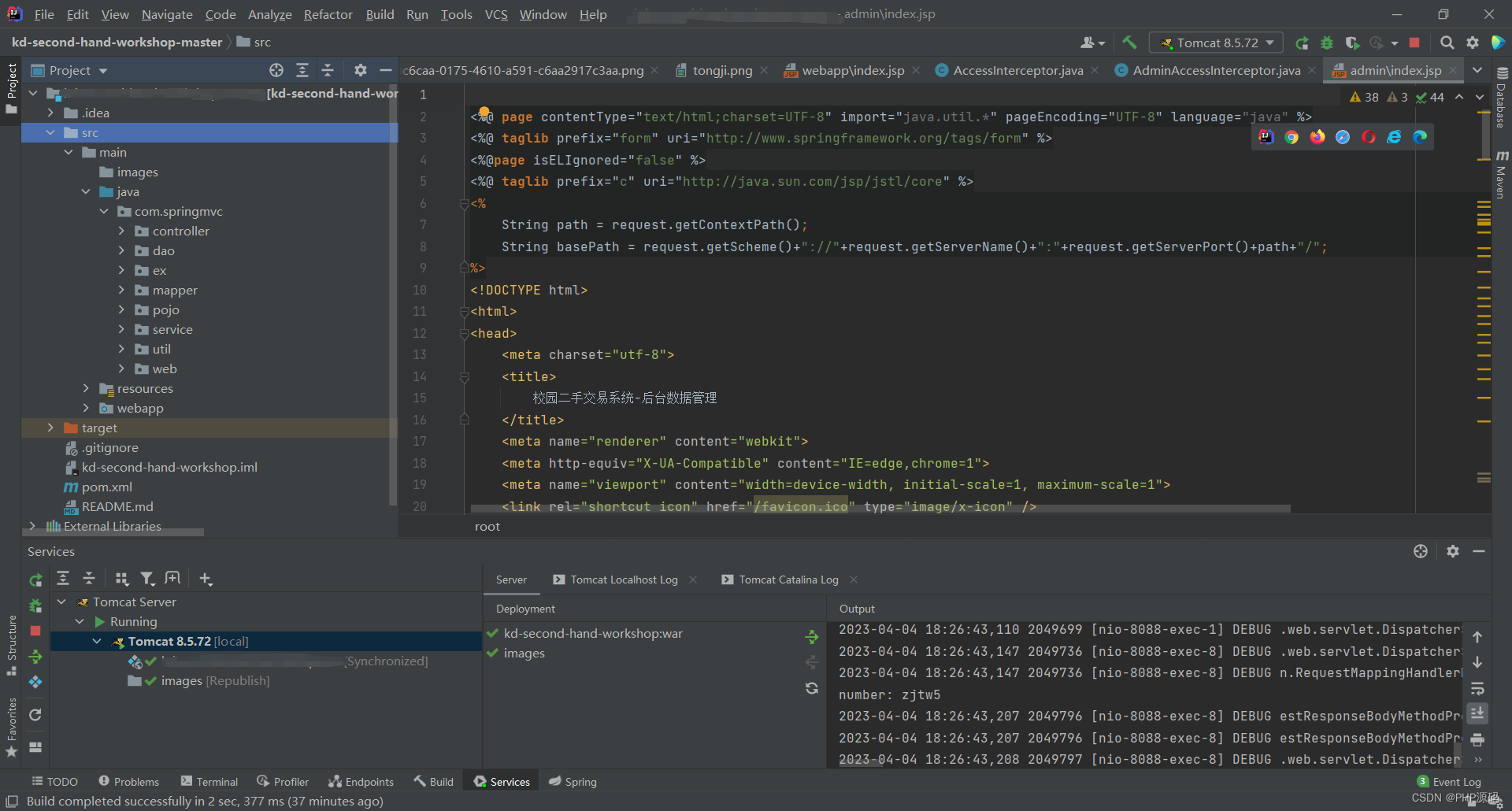Stop the running Tomcat server

pos(1414,43)
